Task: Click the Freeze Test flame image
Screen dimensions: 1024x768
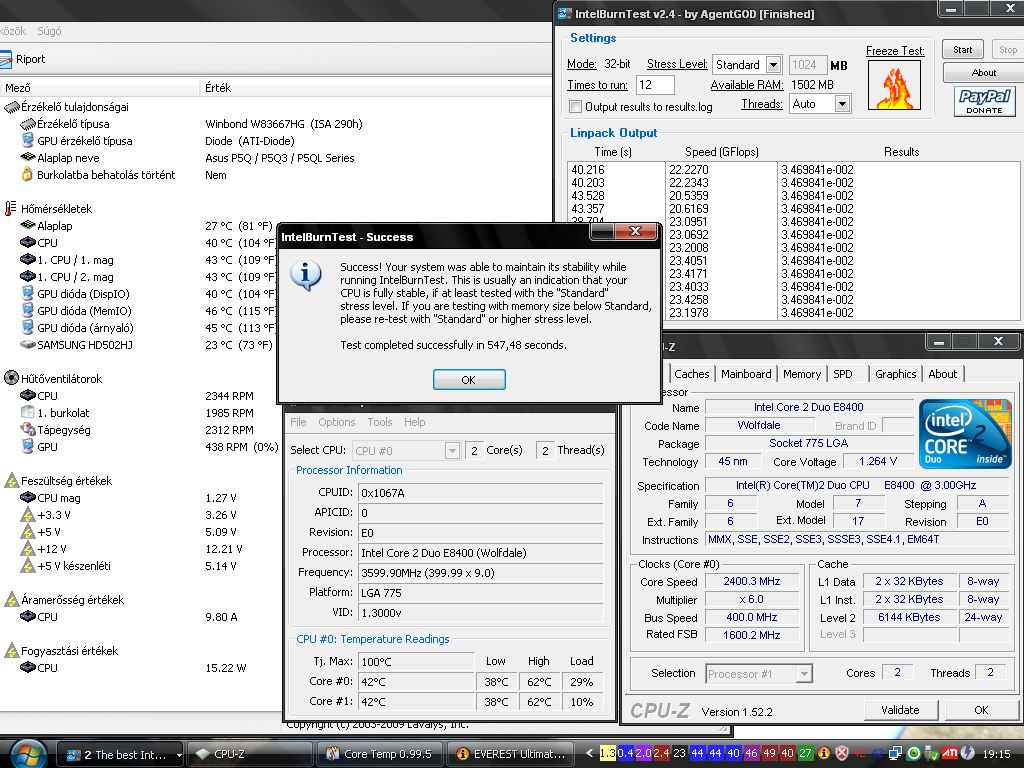Action: click(x=894, y=85)
